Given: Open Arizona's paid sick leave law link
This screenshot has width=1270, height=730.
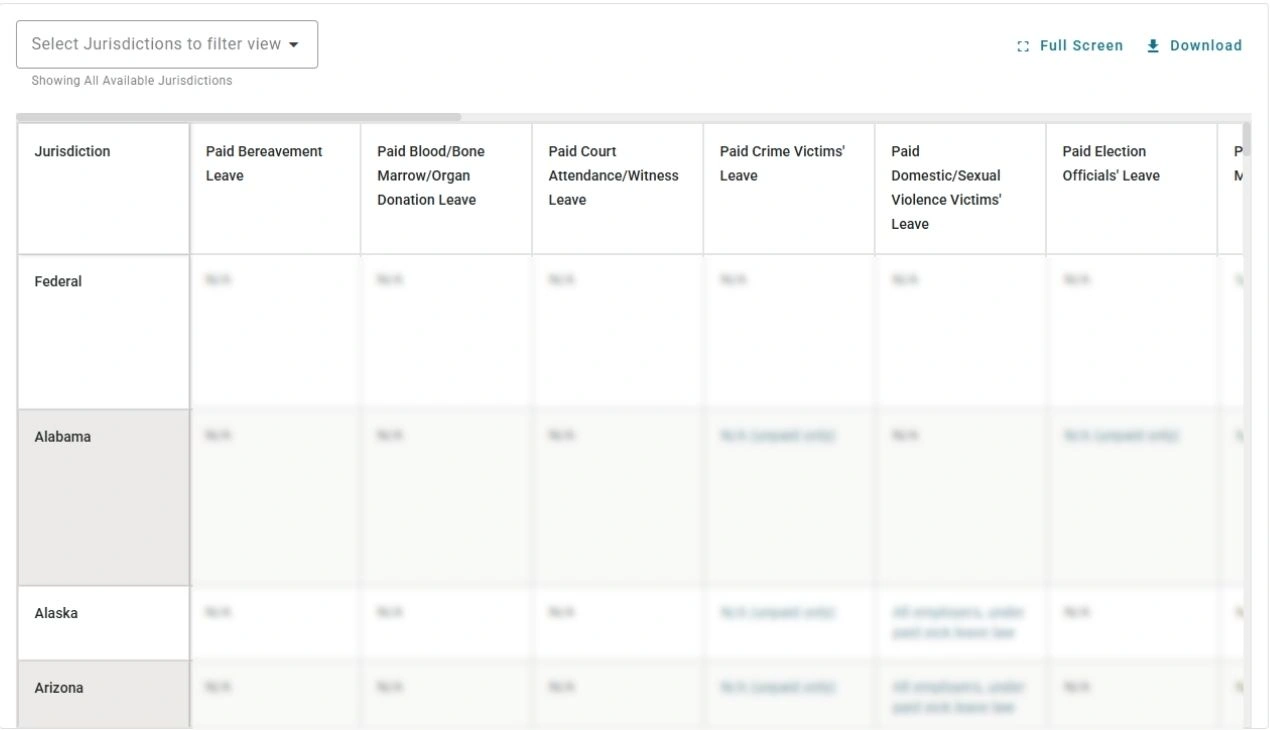Looking at the screenshot, I should [957, 697].
